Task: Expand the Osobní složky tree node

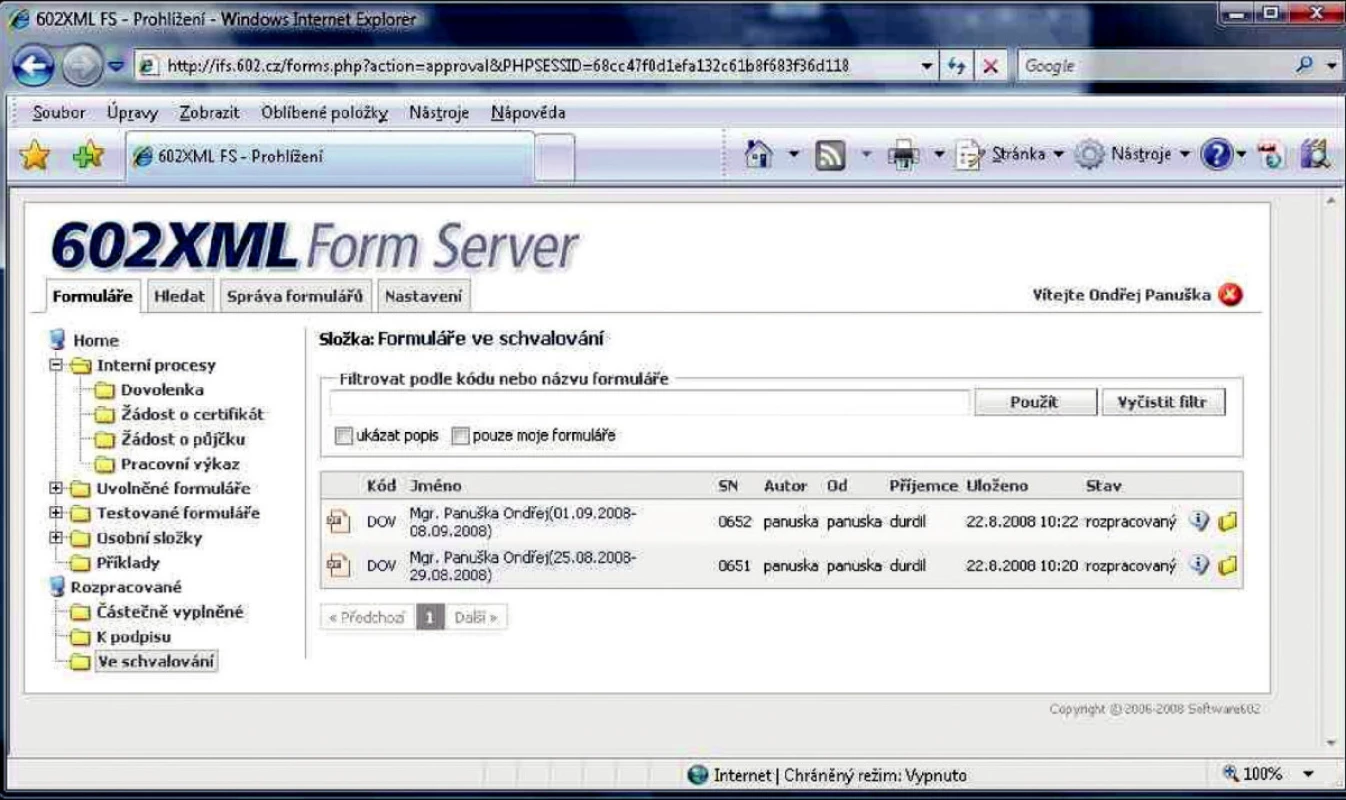Action: [x=57, y=538]
